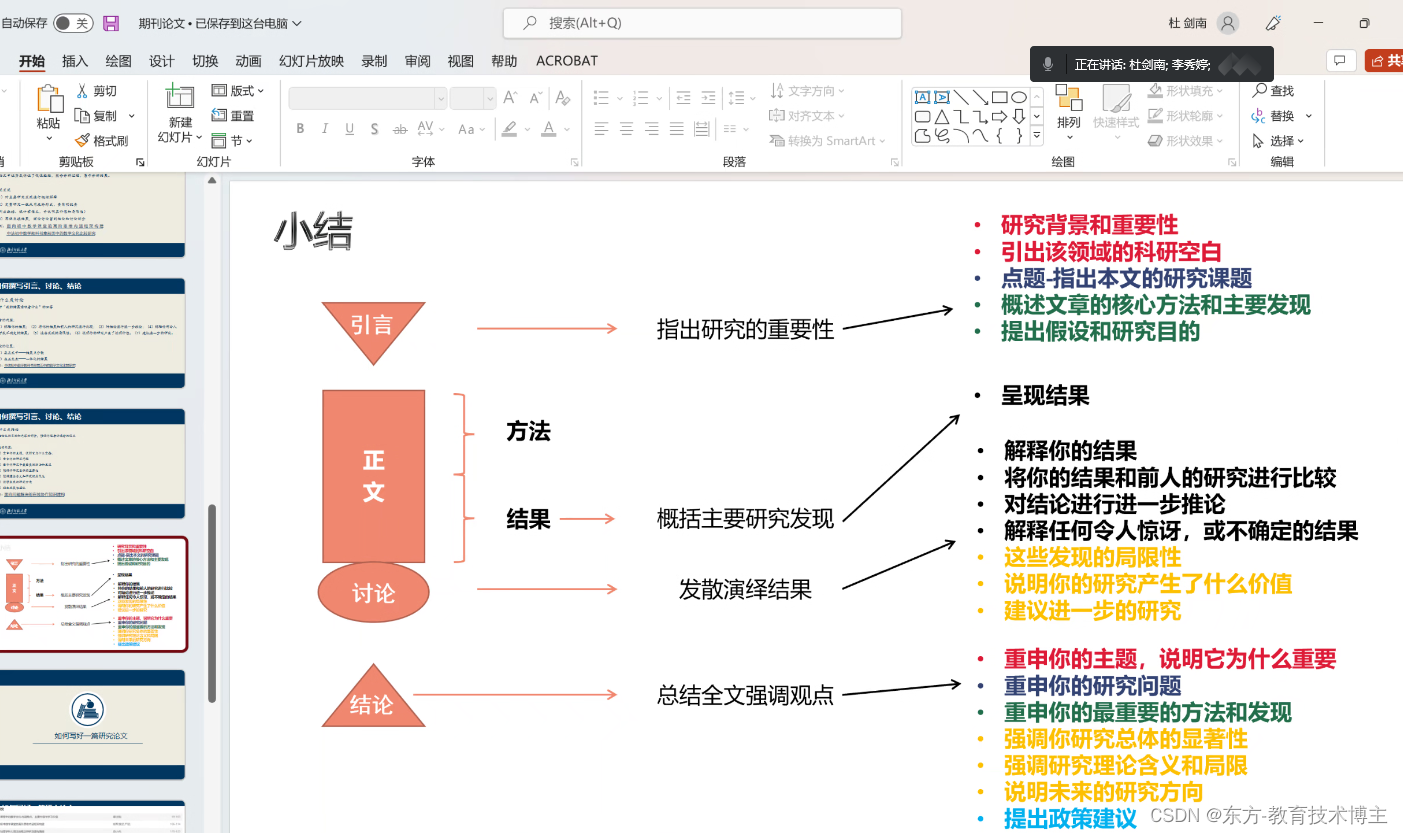
Task: Open the 幻灯片放映 tab
Action: 311,61
